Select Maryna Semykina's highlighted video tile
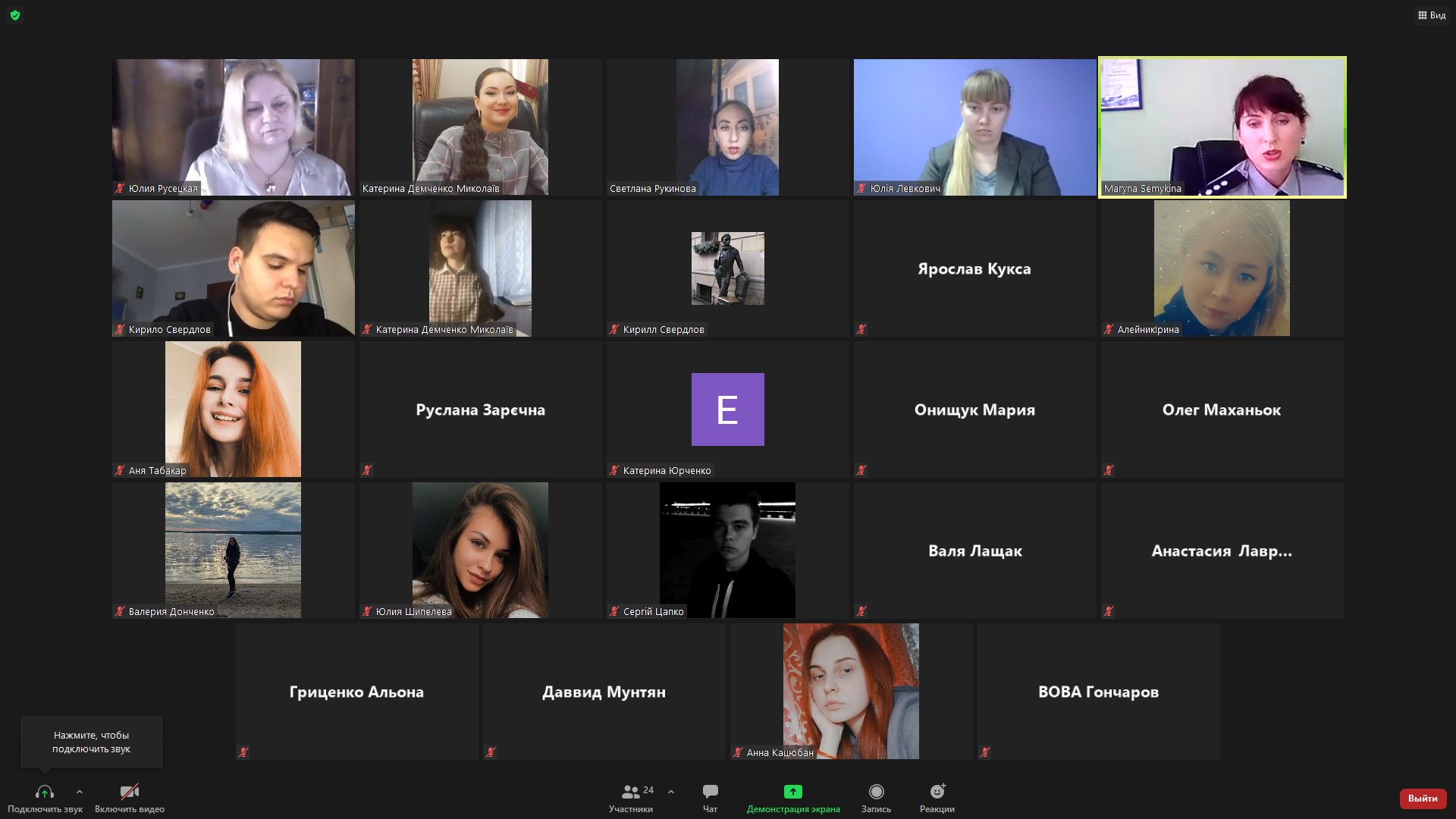The image size is (1456, 819). (x=1222, y=127)
